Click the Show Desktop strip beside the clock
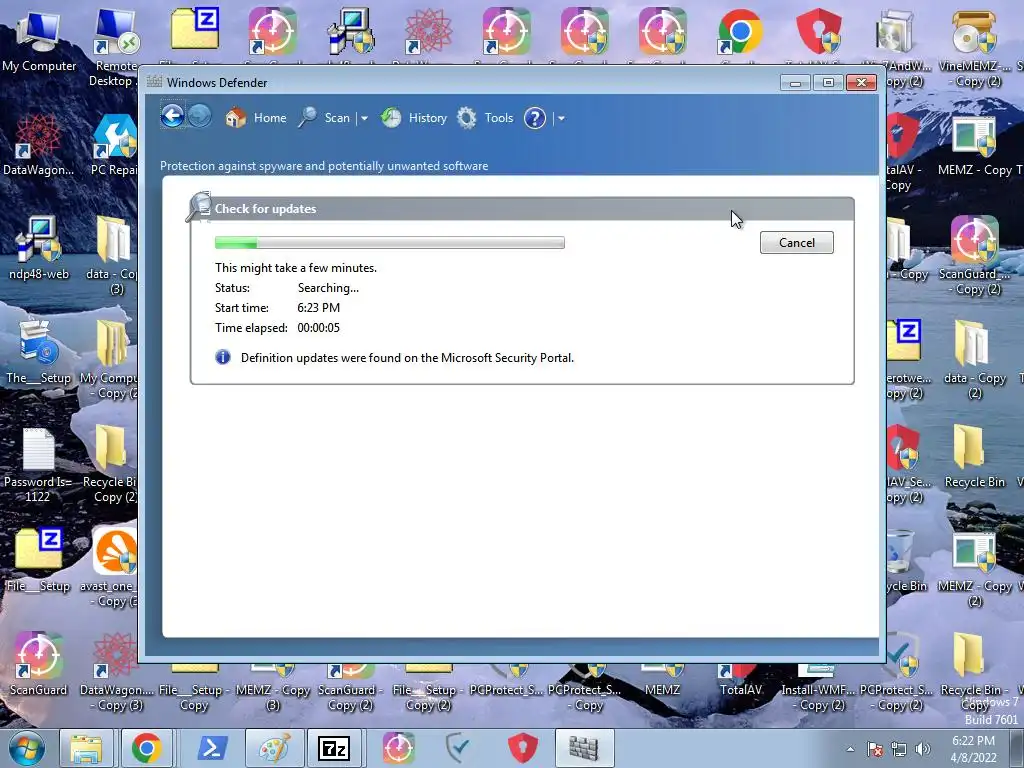 click(x=1017, y=749)
